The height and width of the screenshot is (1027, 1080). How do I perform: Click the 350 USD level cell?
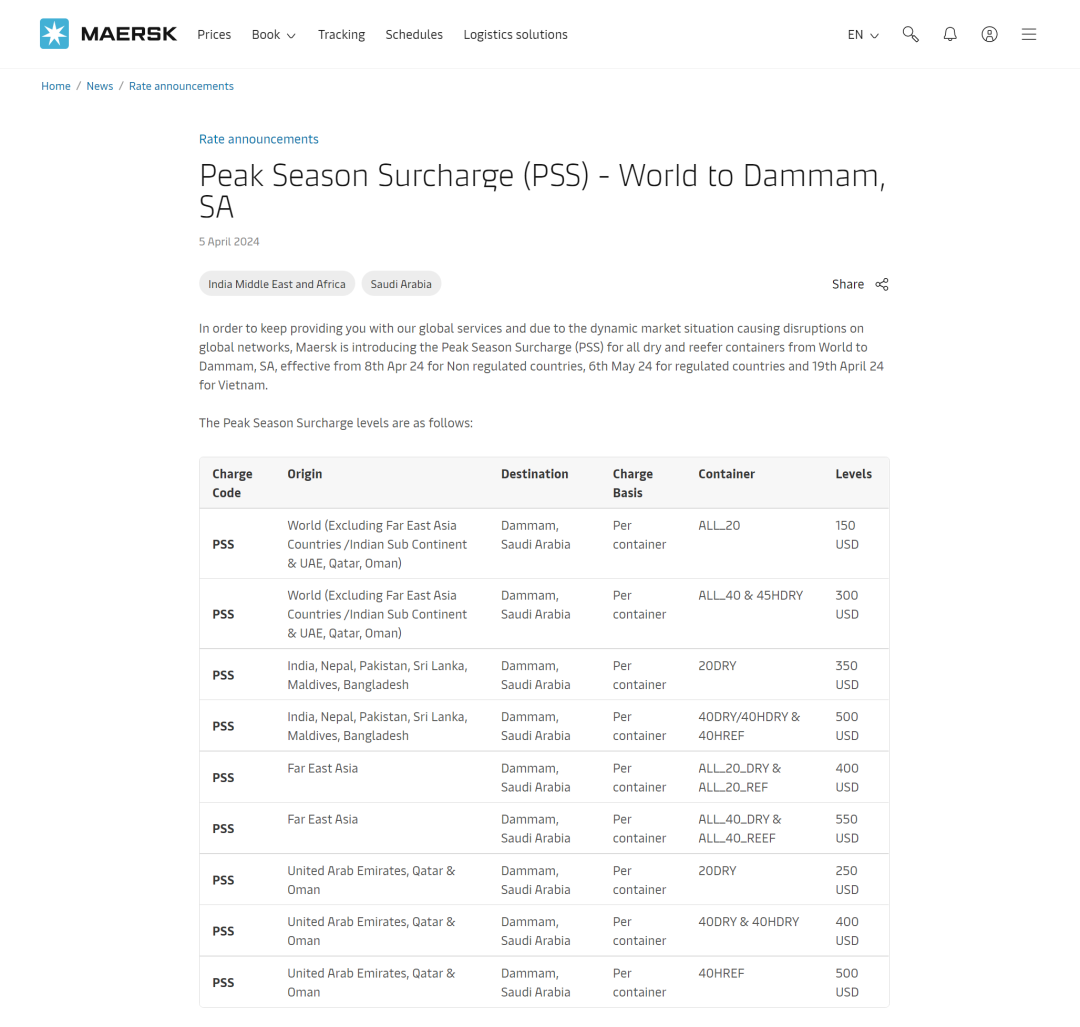[847, 675]
